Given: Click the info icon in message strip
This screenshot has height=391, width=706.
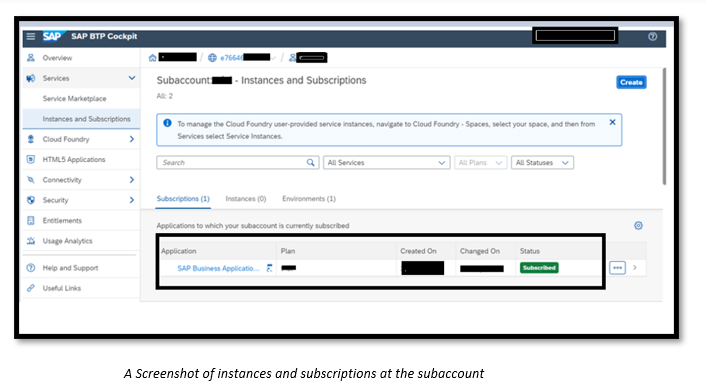Looking at the screenshot, I should 167,123.
